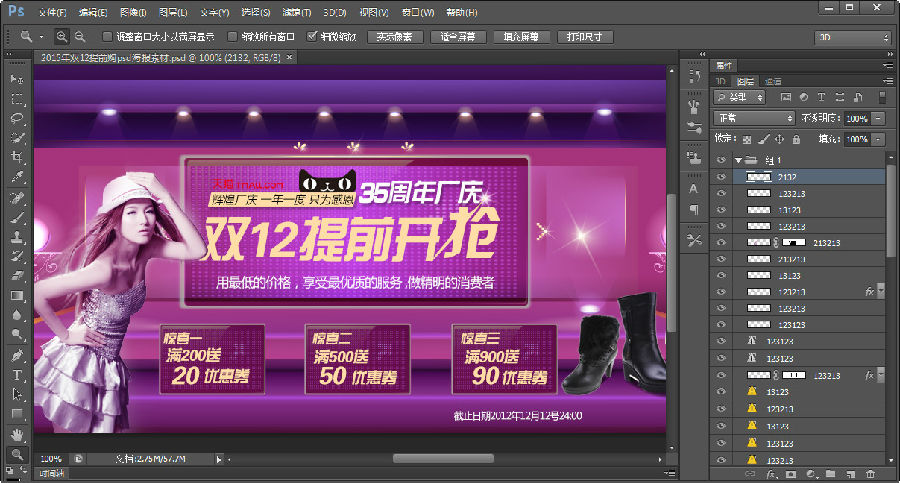Select the Gradient tool

17,296
